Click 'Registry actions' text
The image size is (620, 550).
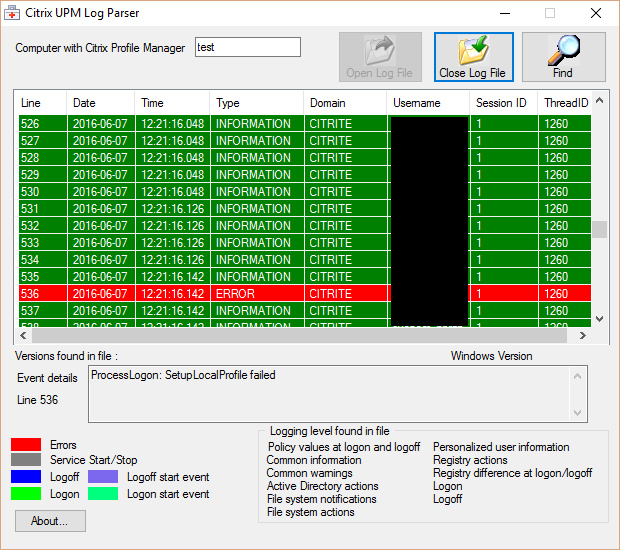click(x=470, y=460)
